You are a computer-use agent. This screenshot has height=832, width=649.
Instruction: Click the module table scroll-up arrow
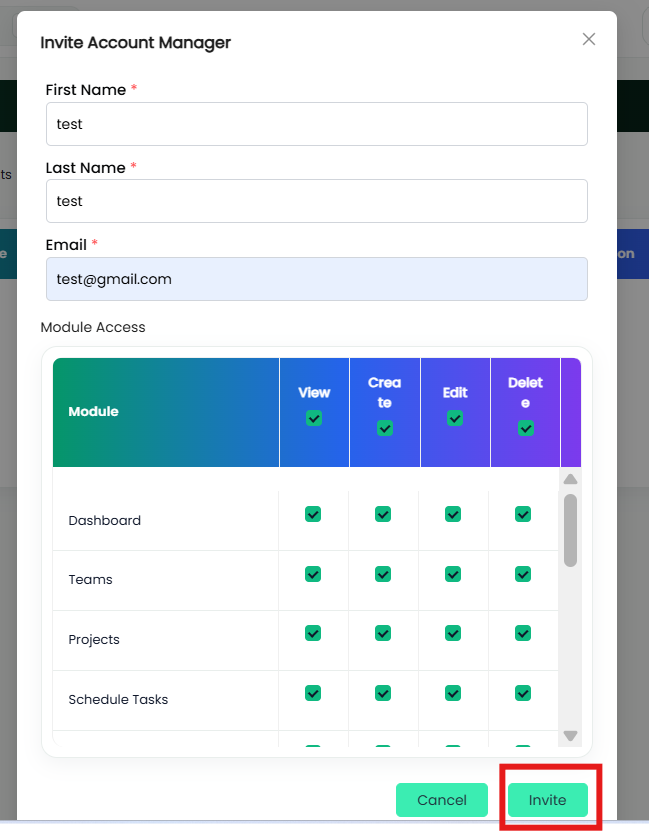coord(570,479)
